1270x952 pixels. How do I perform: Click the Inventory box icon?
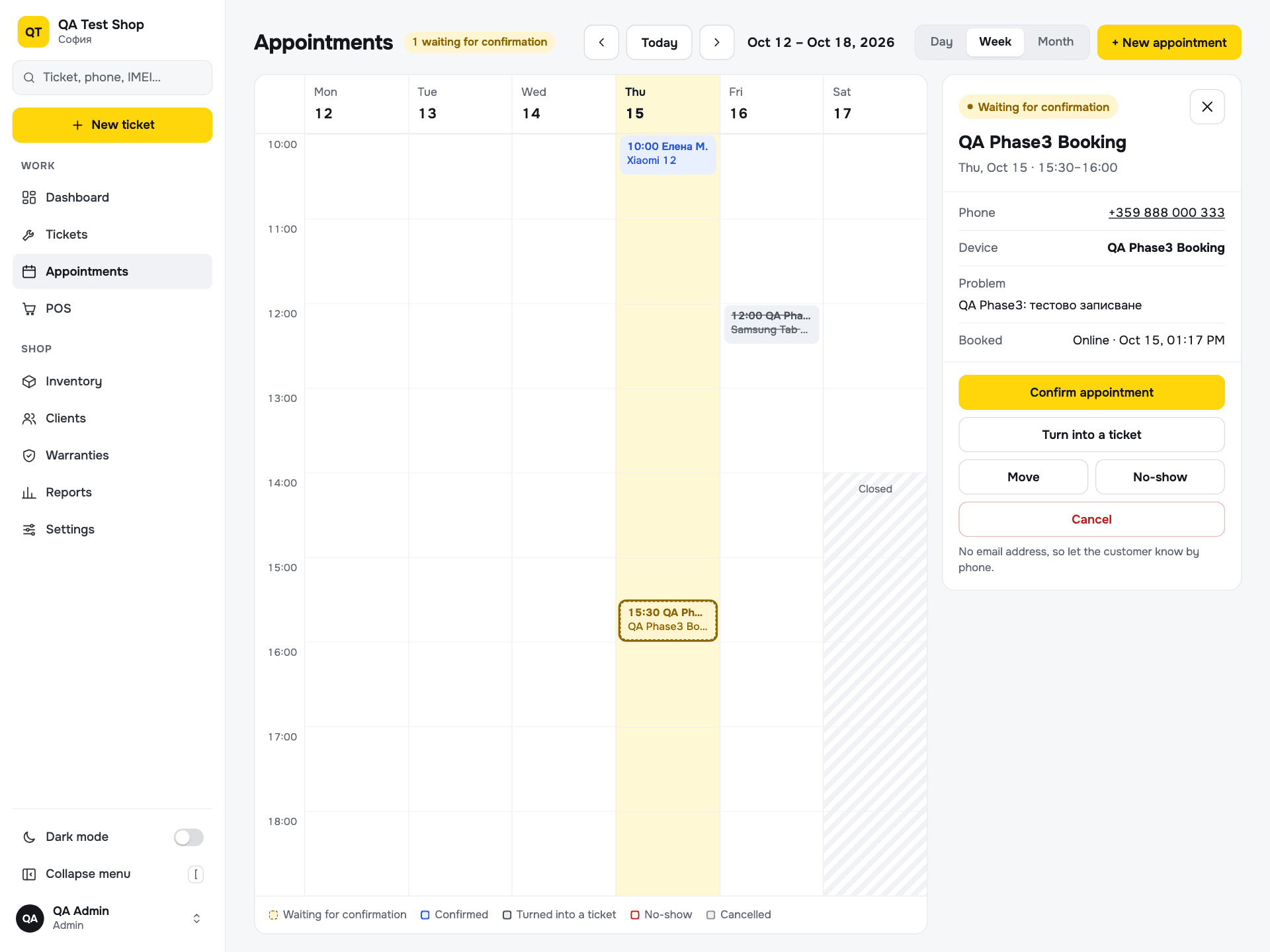point(29,381)
